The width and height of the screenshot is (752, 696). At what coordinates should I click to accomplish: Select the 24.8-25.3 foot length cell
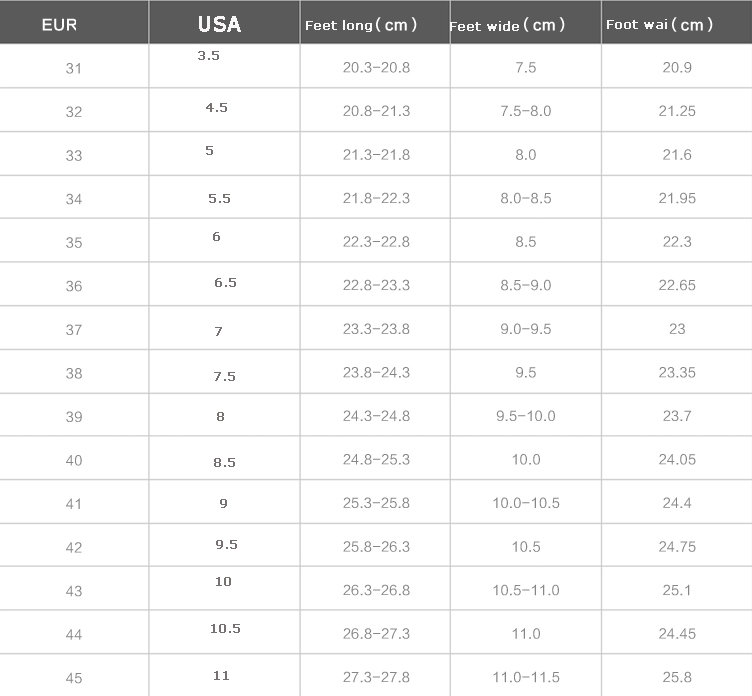pyautogui.click(x=376, y=460)
